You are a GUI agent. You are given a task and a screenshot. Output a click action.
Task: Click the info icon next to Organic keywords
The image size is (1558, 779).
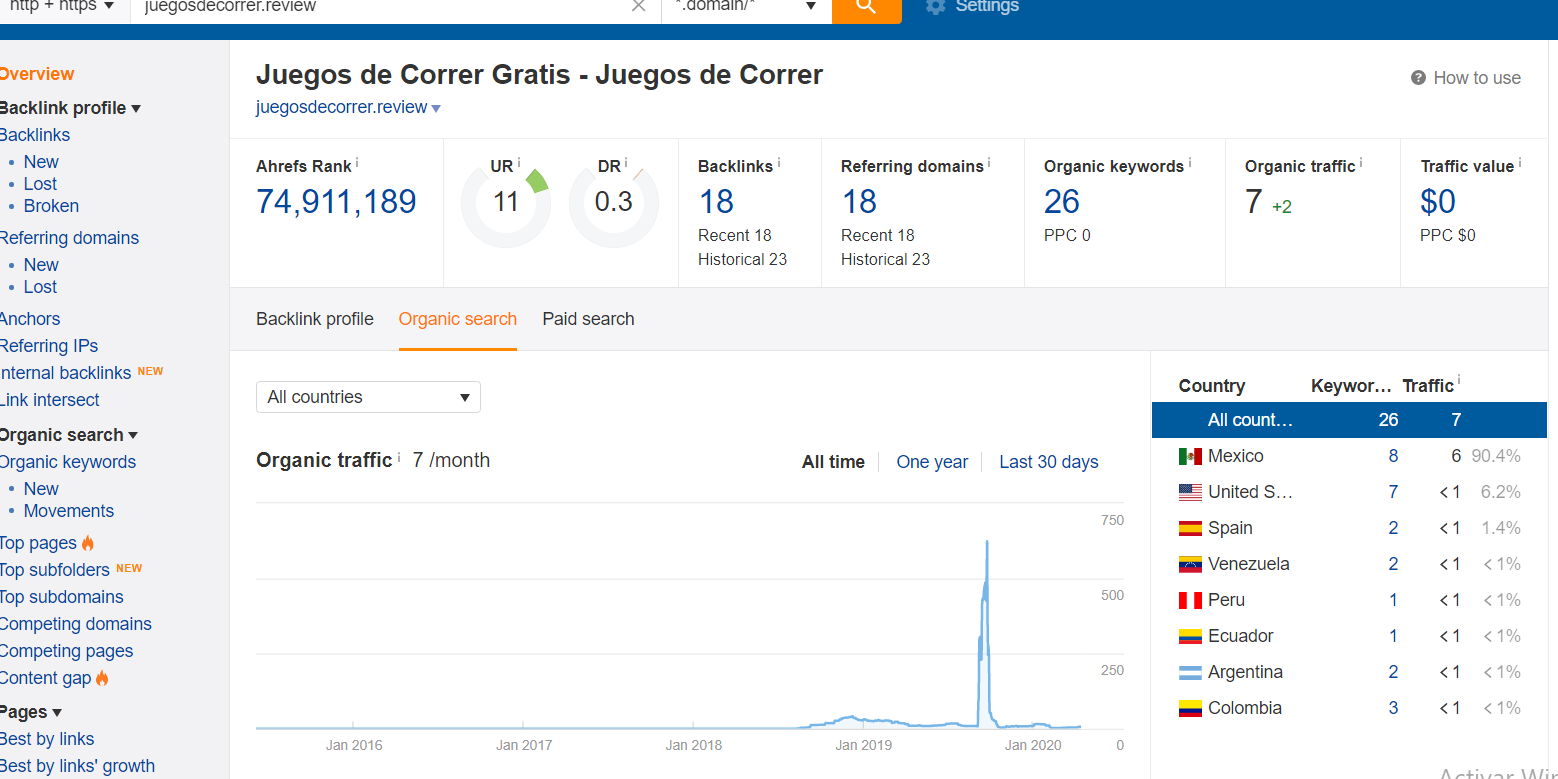tap(1190, 164)
